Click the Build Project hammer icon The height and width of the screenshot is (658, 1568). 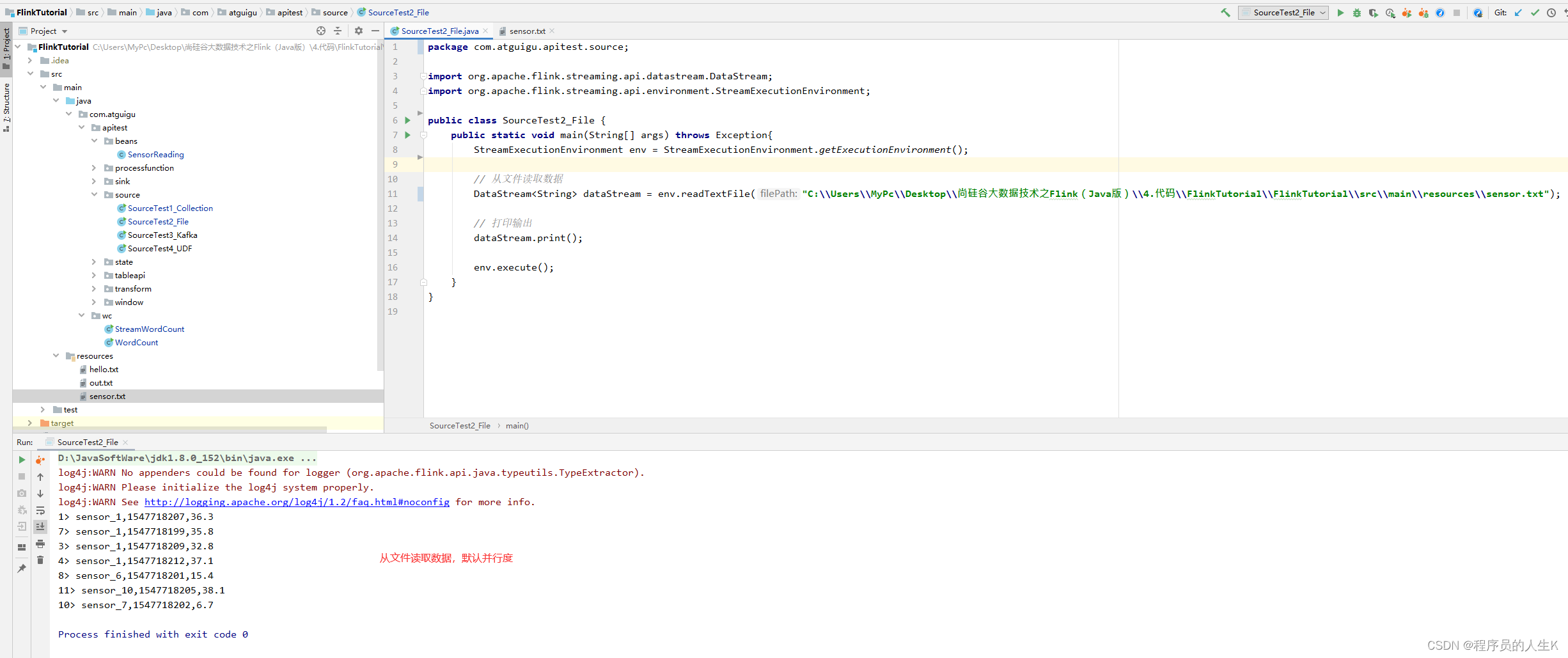[x=1225, y=13]
